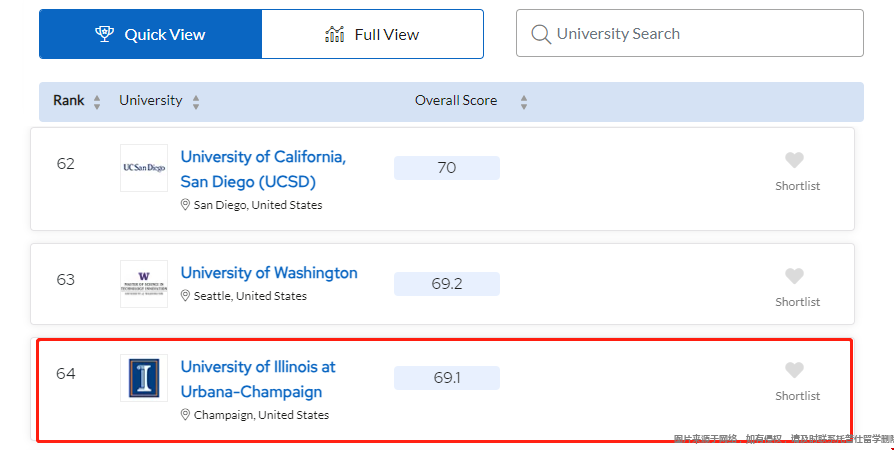Open University of Washington link
Screen dimensions: 894x450
(269, 273)
